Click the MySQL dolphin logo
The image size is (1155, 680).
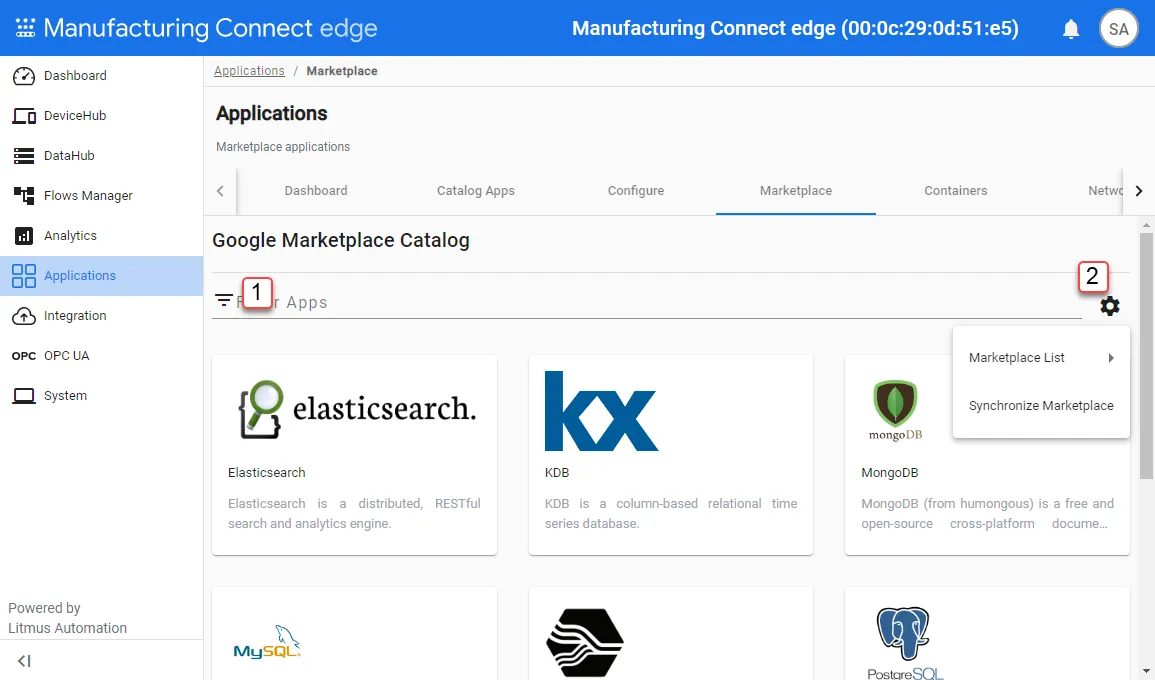coord(267,642)
